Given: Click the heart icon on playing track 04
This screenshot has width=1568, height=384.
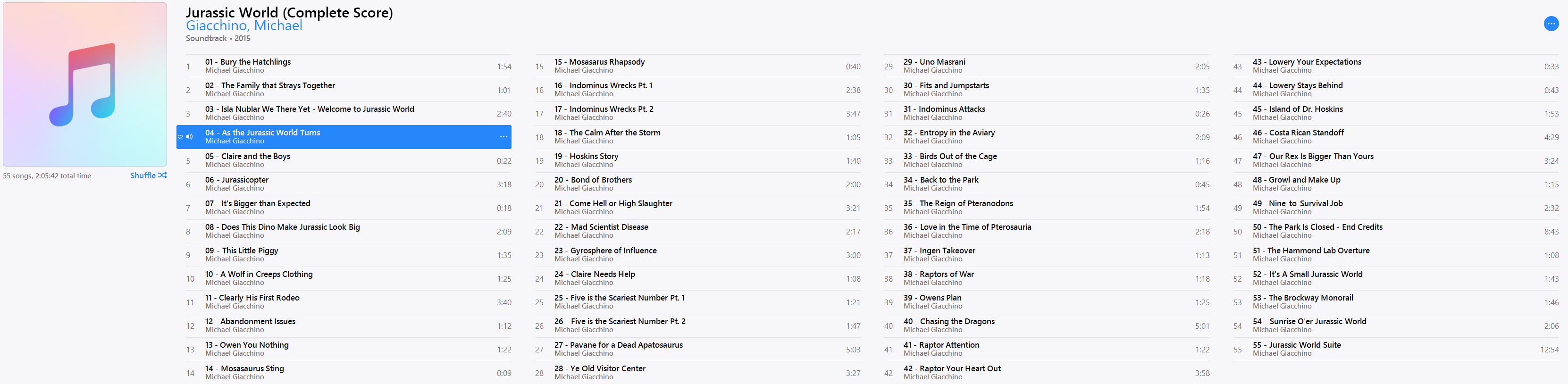Looking at the screenshot, I should click(x=180, y=137).
